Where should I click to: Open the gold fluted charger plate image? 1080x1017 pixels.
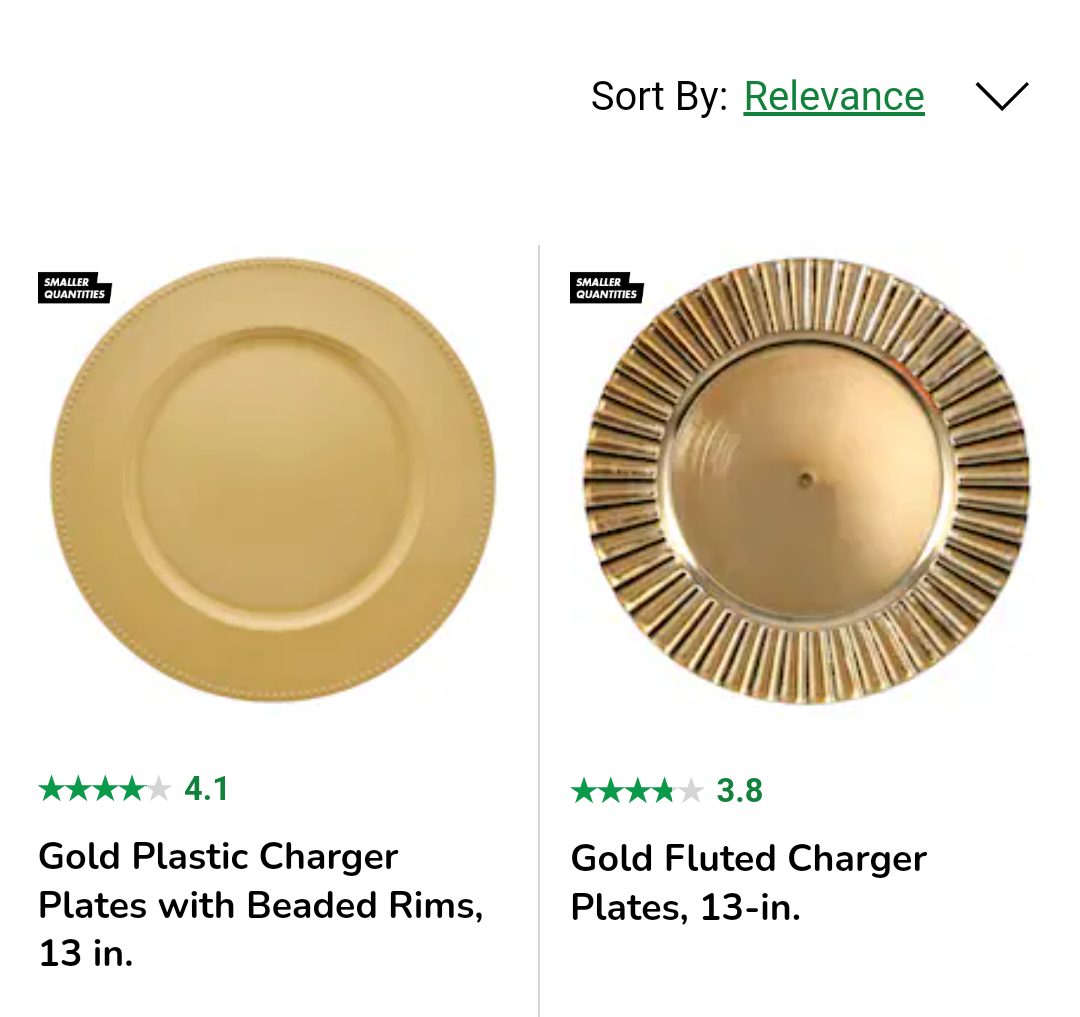(806, 482)
